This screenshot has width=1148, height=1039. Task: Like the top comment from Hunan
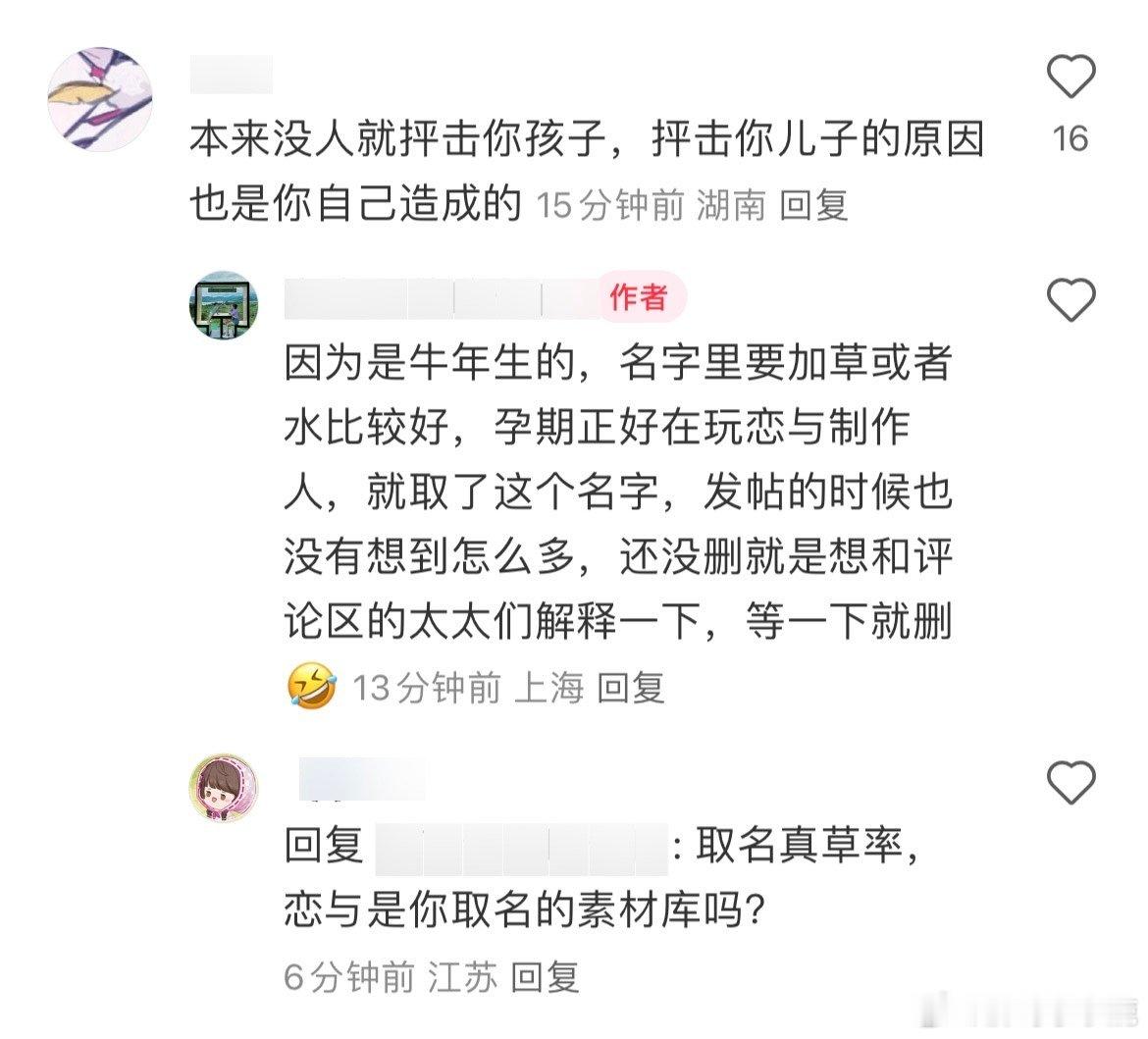click(1070, 77)
